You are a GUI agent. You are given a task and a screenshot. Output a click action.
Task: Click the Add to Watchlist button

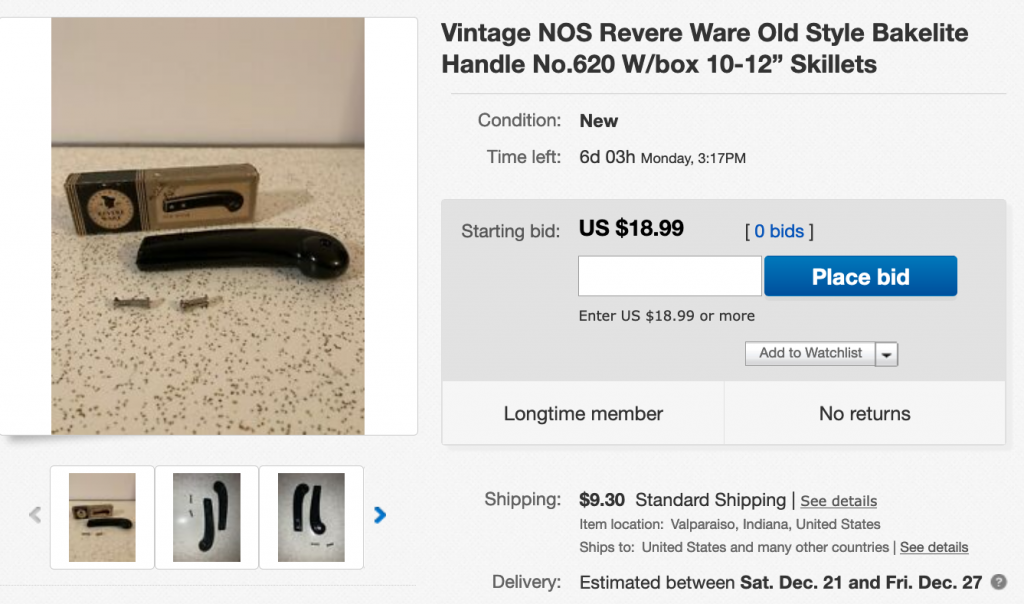click(810, 353)
